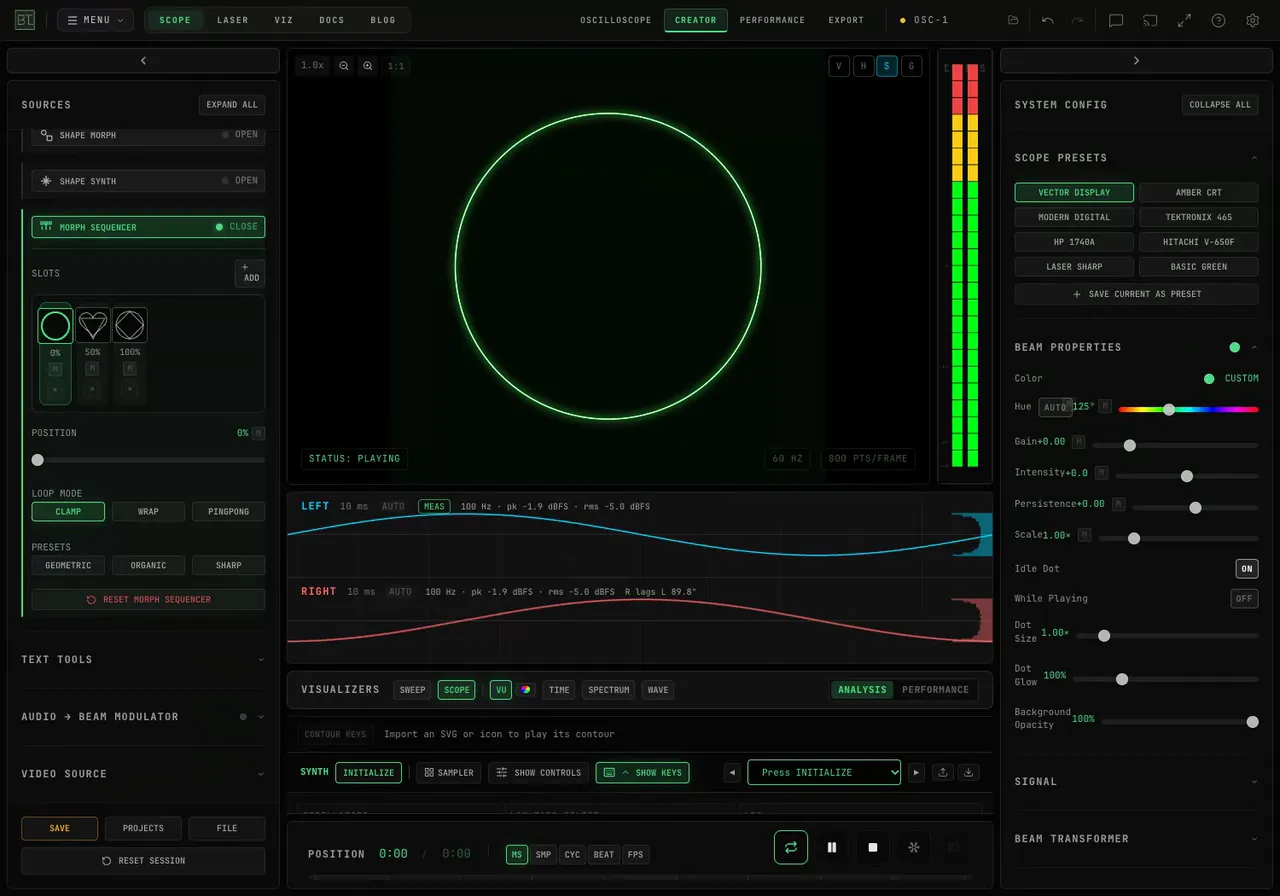Open the MENU dropdown
The height and width of the screenshot is (896, 1280).
(x=95, y=20)
